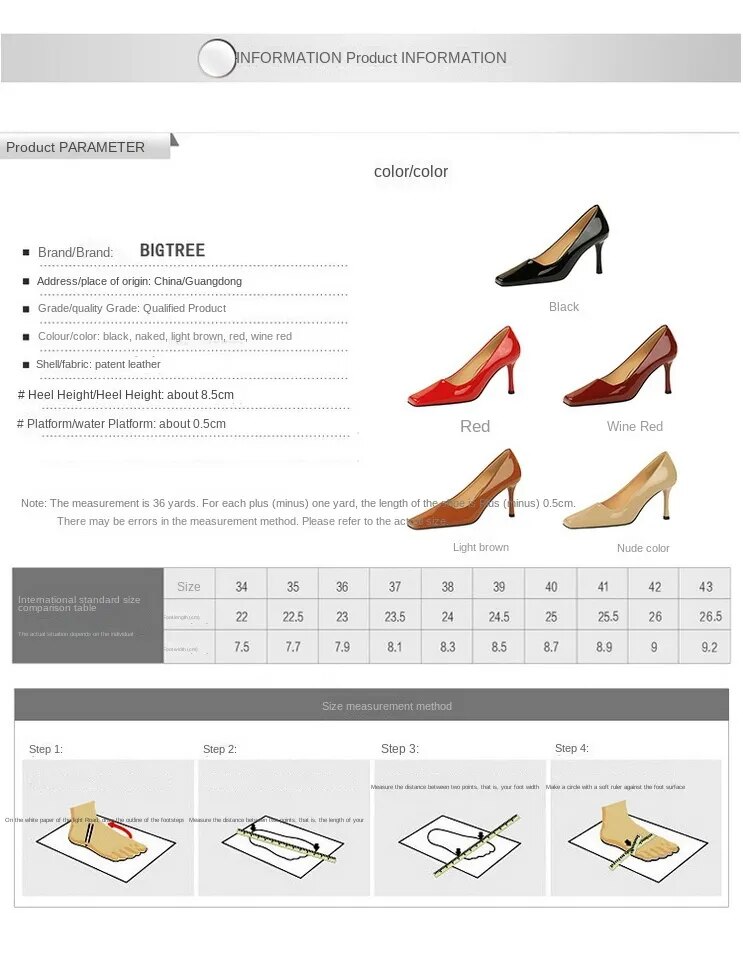Choose the wine red heel image
743x974 pixels.
[x=620, y=366]
